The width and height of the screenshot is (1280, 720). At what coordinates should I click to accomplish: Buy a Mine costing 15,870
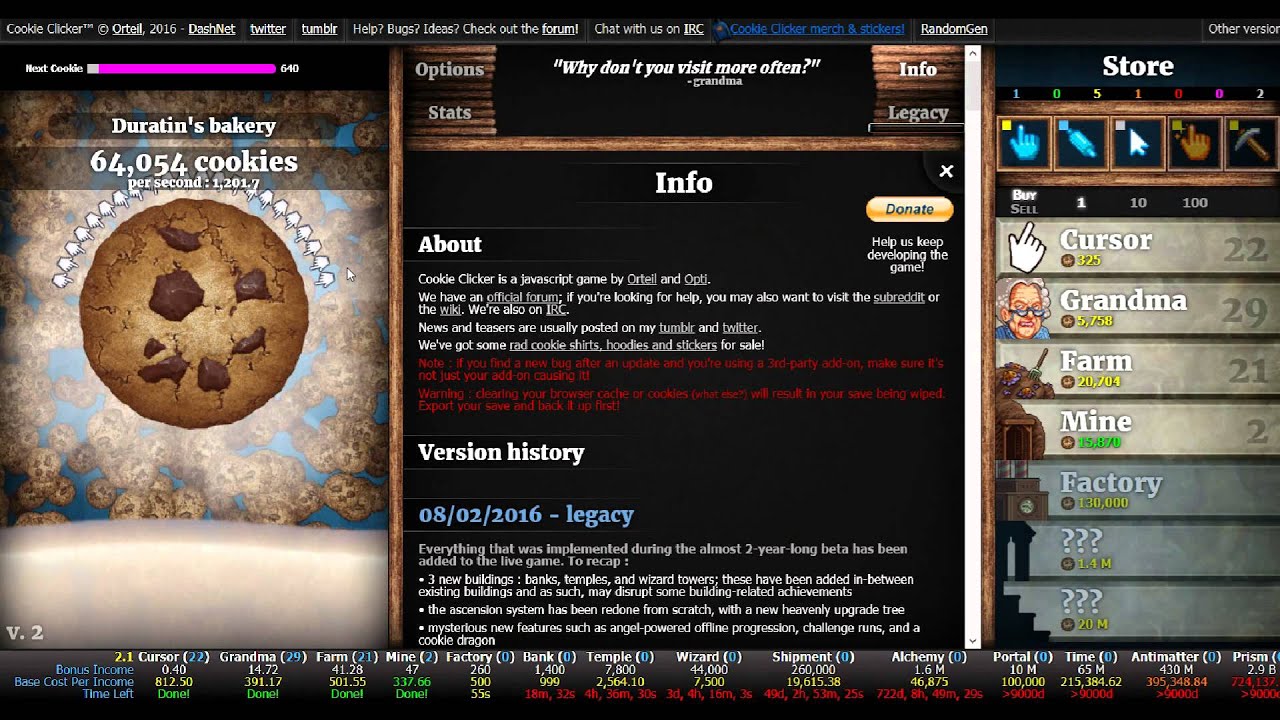point(1138,430)
